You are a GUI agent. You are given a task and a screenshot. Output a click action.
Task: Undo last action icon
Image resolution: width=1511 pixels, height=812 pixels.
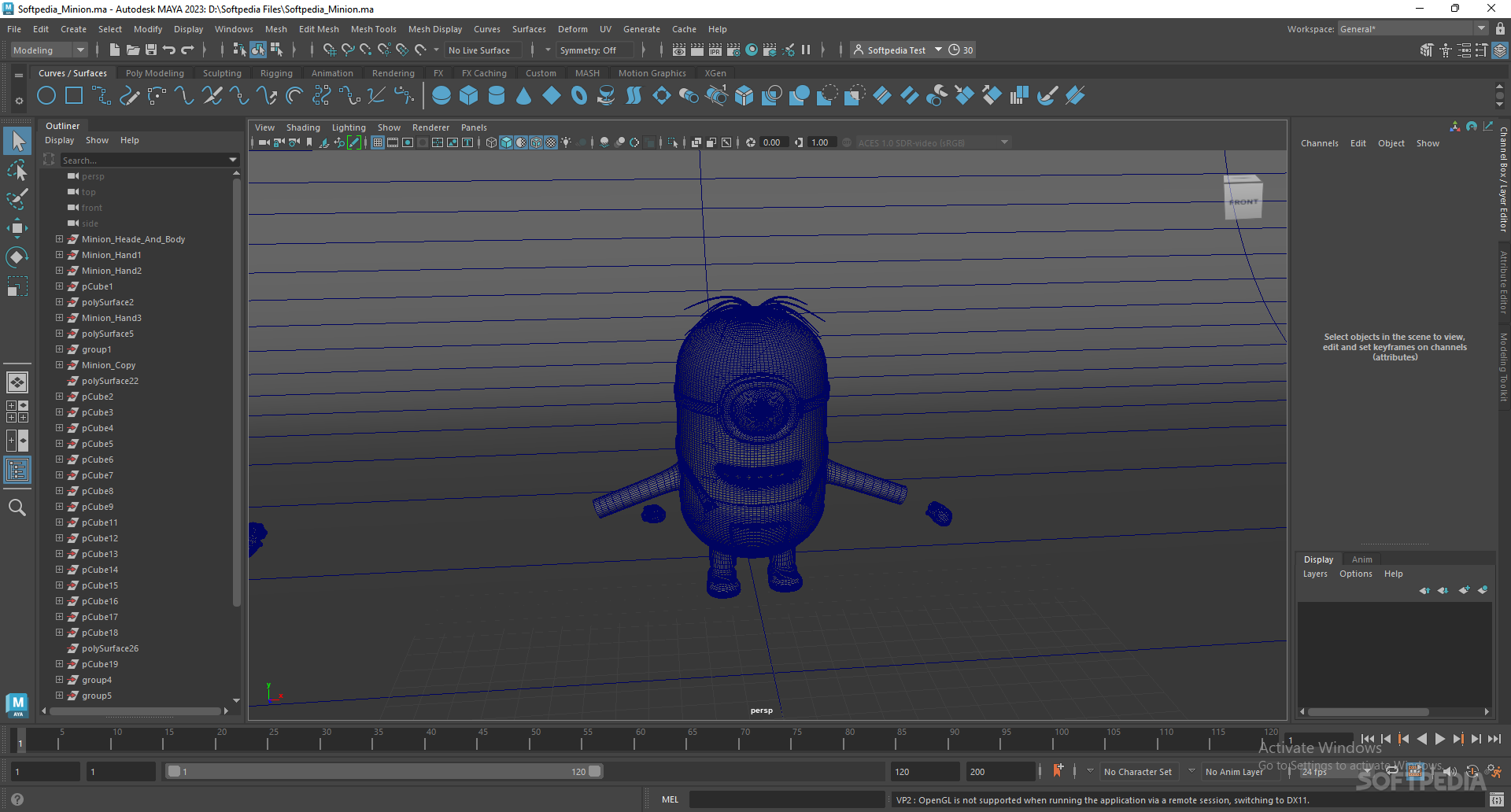click(x=169, y=50)
